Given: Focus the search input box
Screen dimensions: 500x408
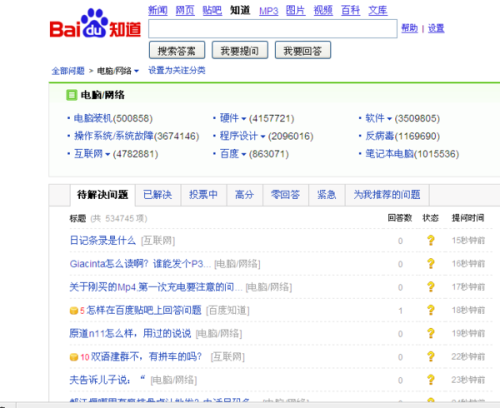Looking at the screenshot, I should pos(273,29).
